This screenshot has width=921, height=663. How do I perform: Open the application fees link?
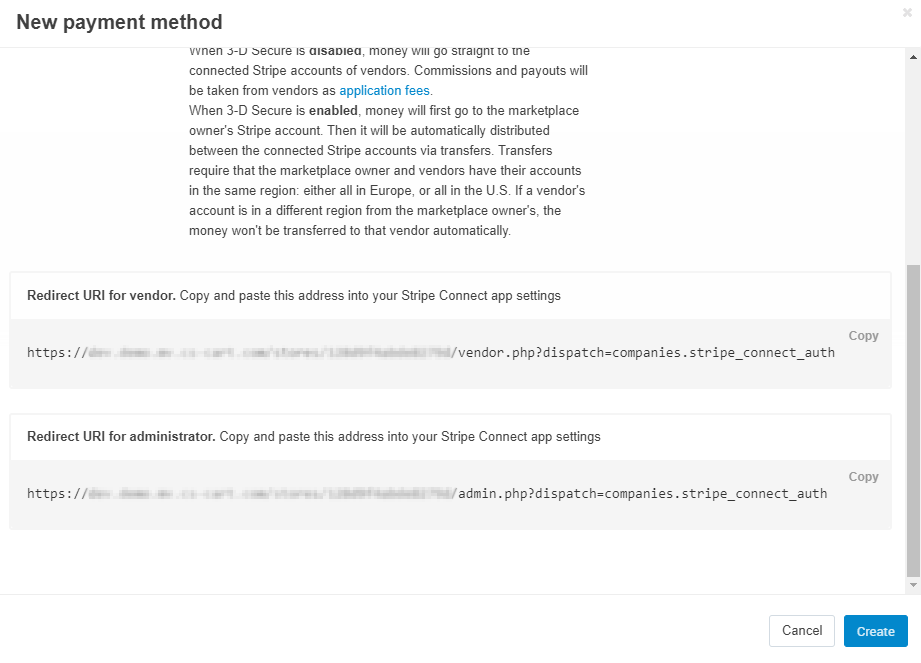[385, 90]
